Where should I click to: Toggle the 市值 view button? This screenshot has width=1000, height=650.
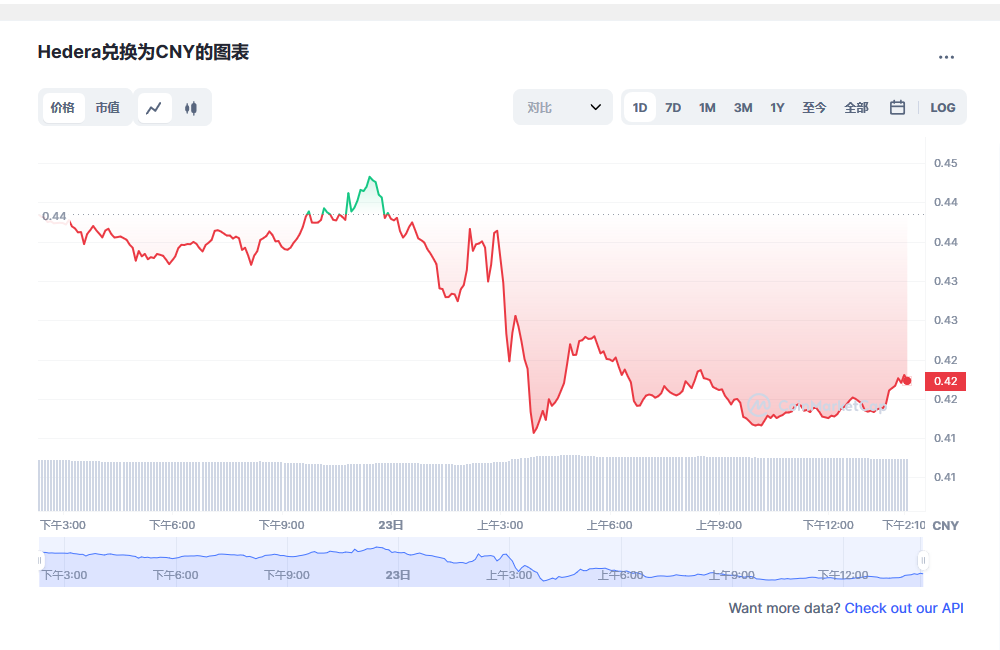(108, 107)
